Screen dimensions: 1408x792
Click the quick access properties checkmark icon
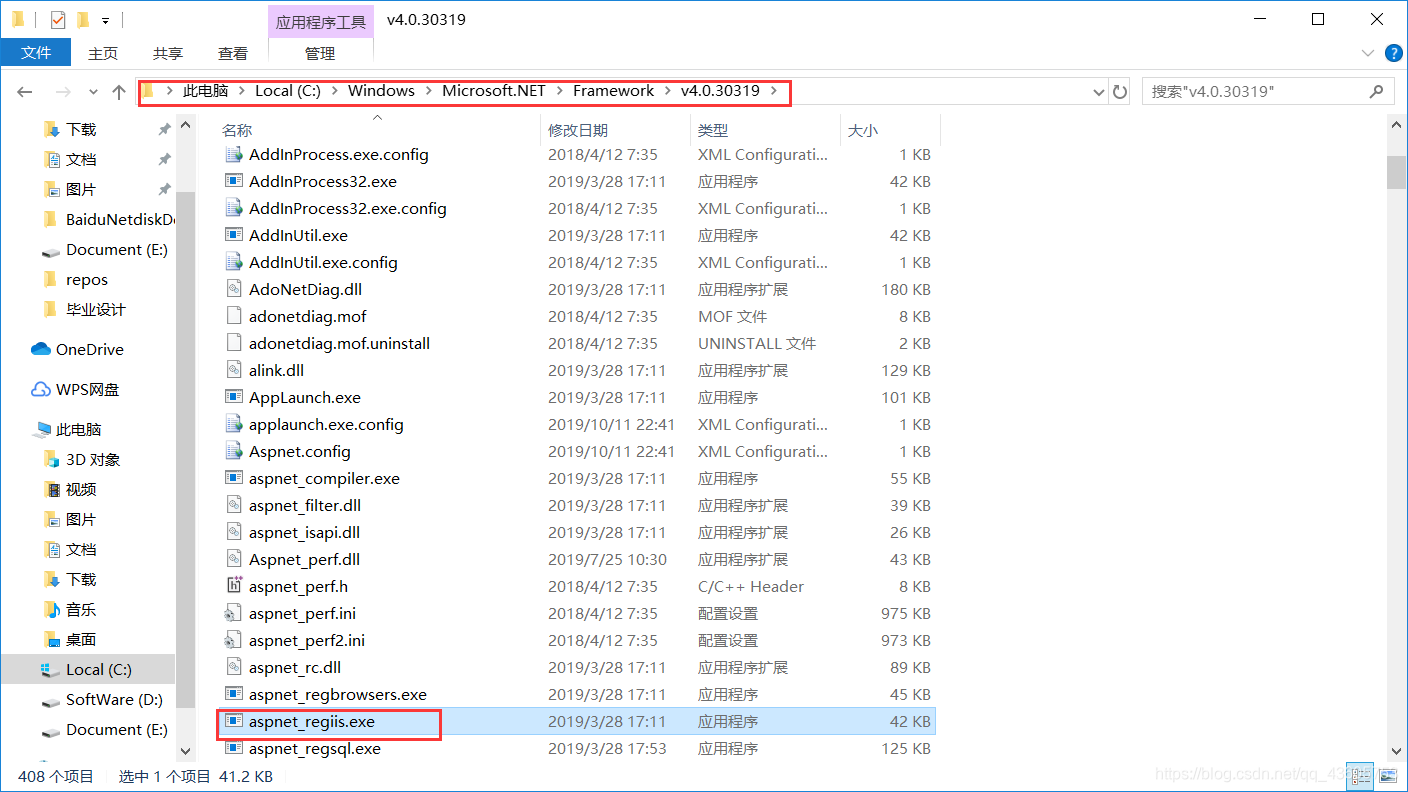[57, 19]
